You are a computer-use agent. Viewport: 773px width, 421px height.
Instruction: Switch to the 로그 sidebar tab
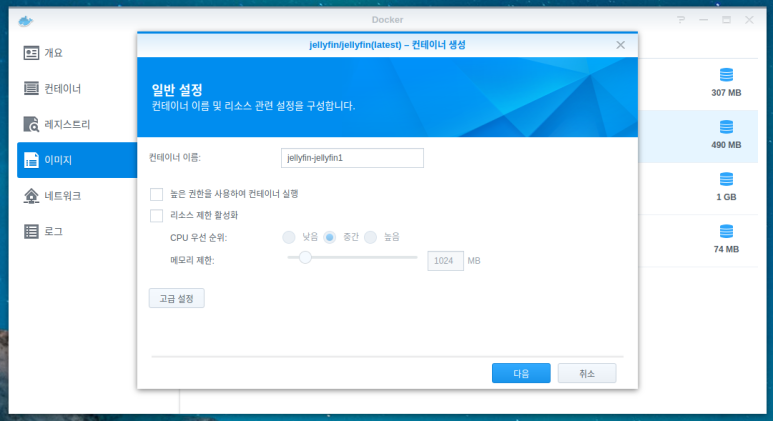point(76,231)
